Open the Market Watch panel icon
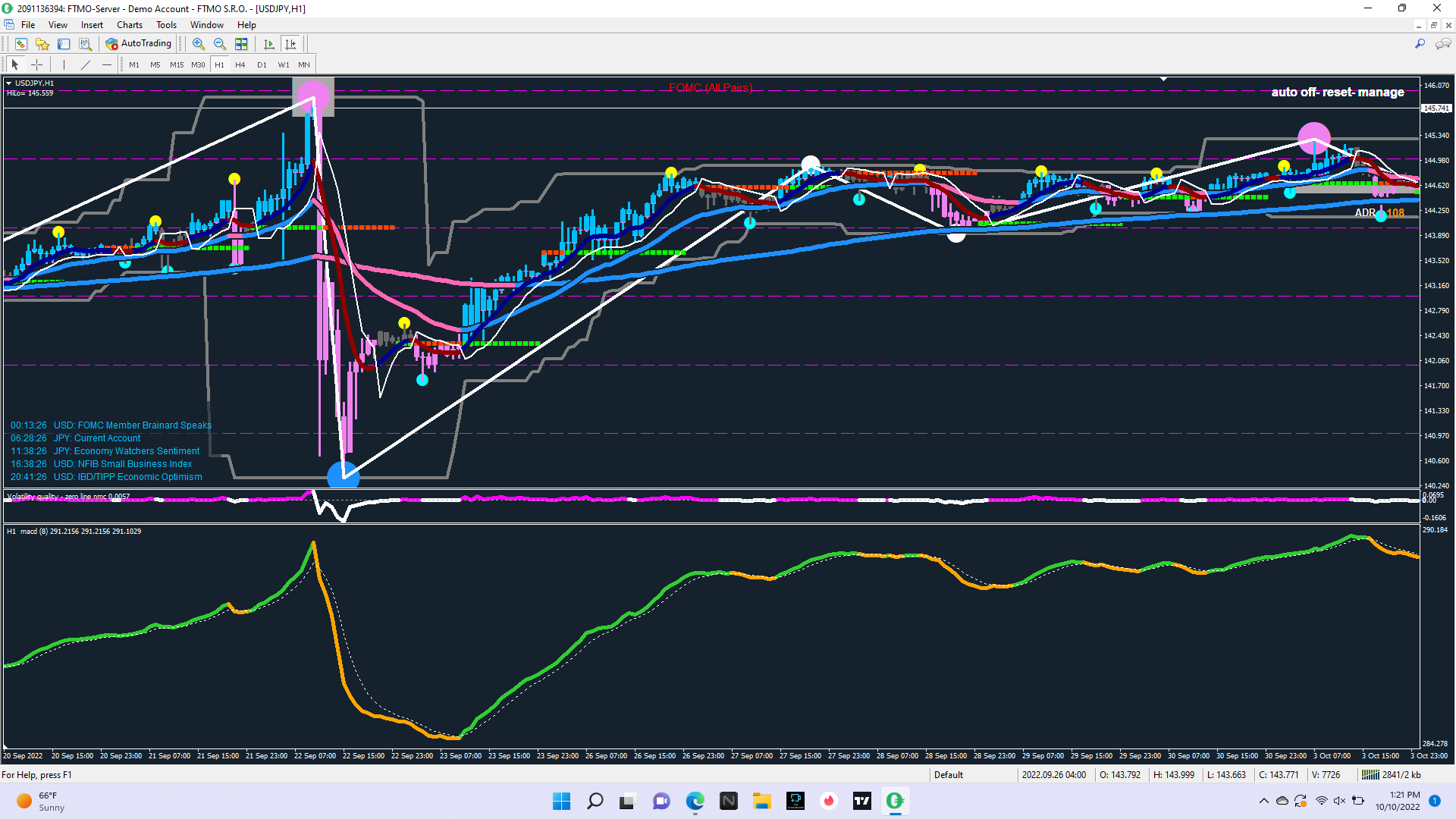This screenshot has height=819, width=1456. point(21,44)
